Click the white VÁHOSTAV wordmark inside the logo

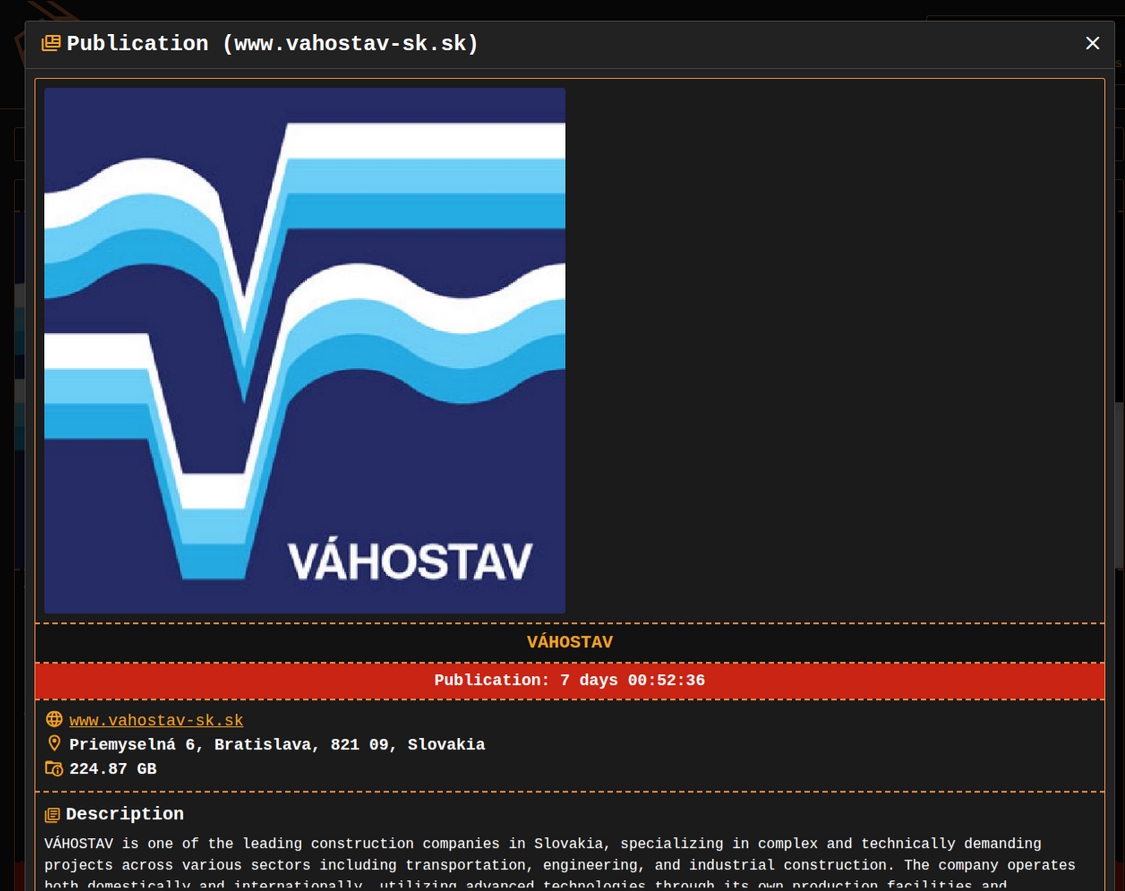click(410, 561)
